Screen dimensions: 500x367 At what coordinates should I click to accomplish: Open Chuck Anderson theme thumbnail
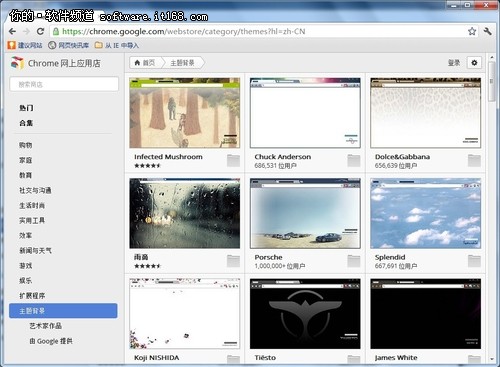pos(305,113)
